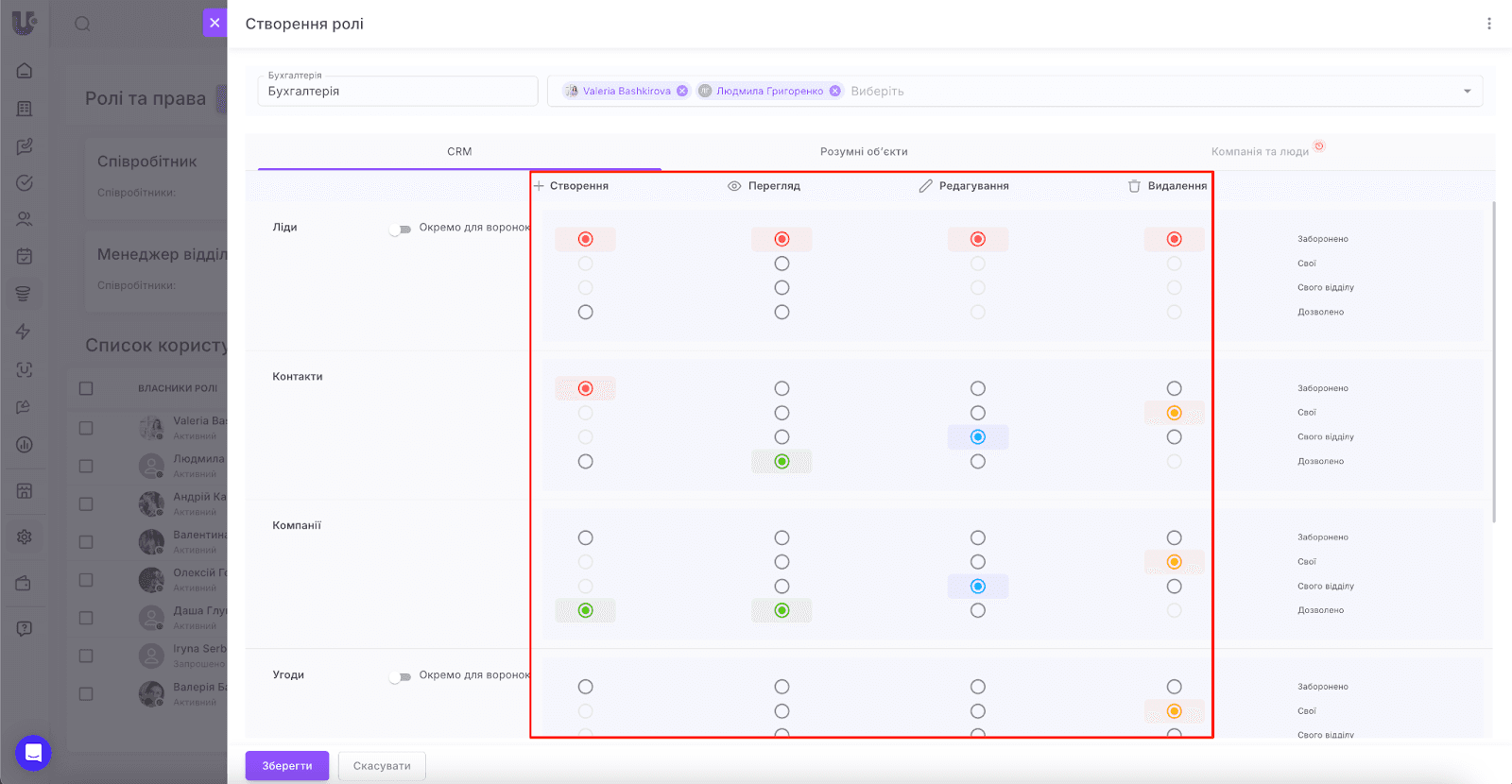Go to home icon in sidebar
Screen dimensions: 1512x784
(x=25, y=71)
